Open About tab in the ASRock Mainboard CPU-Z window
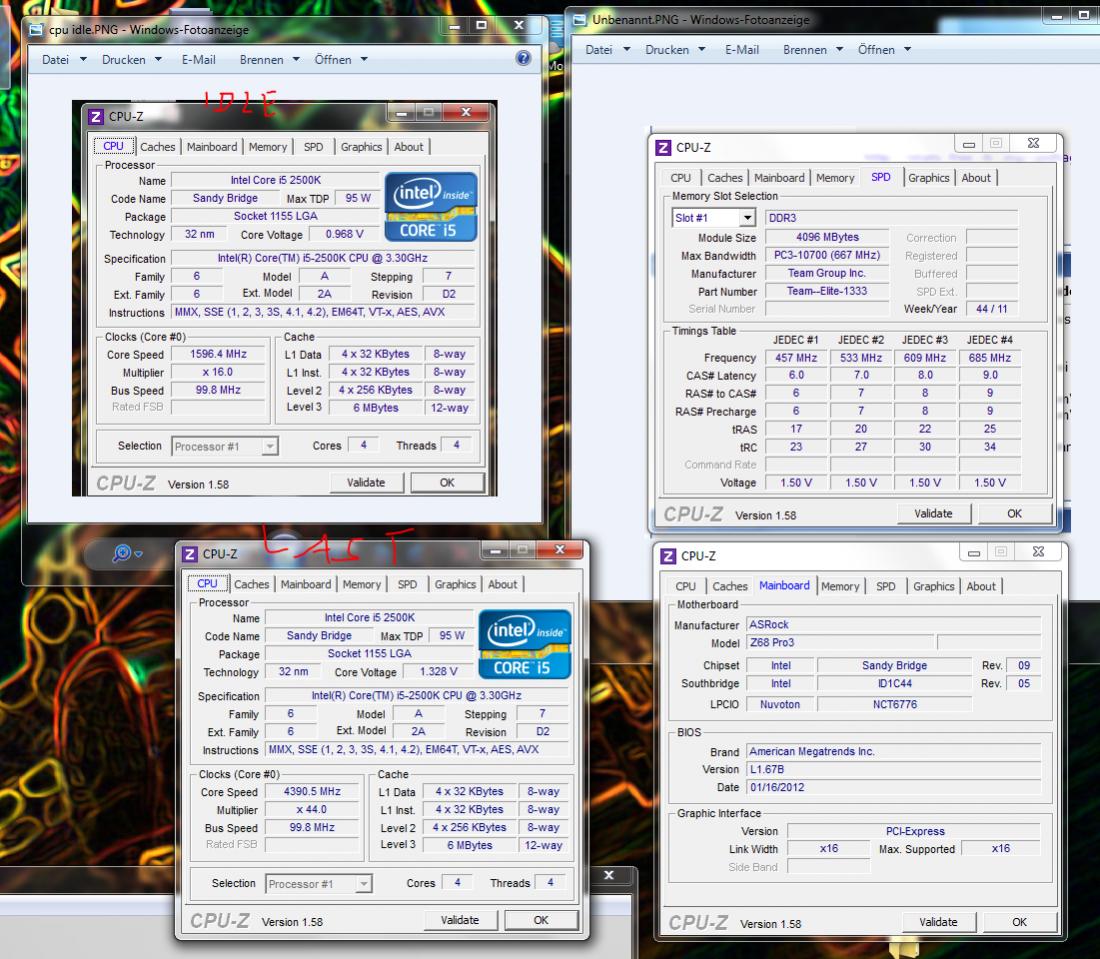Viewport: 1100px width, 959px height. pos(981,586)
